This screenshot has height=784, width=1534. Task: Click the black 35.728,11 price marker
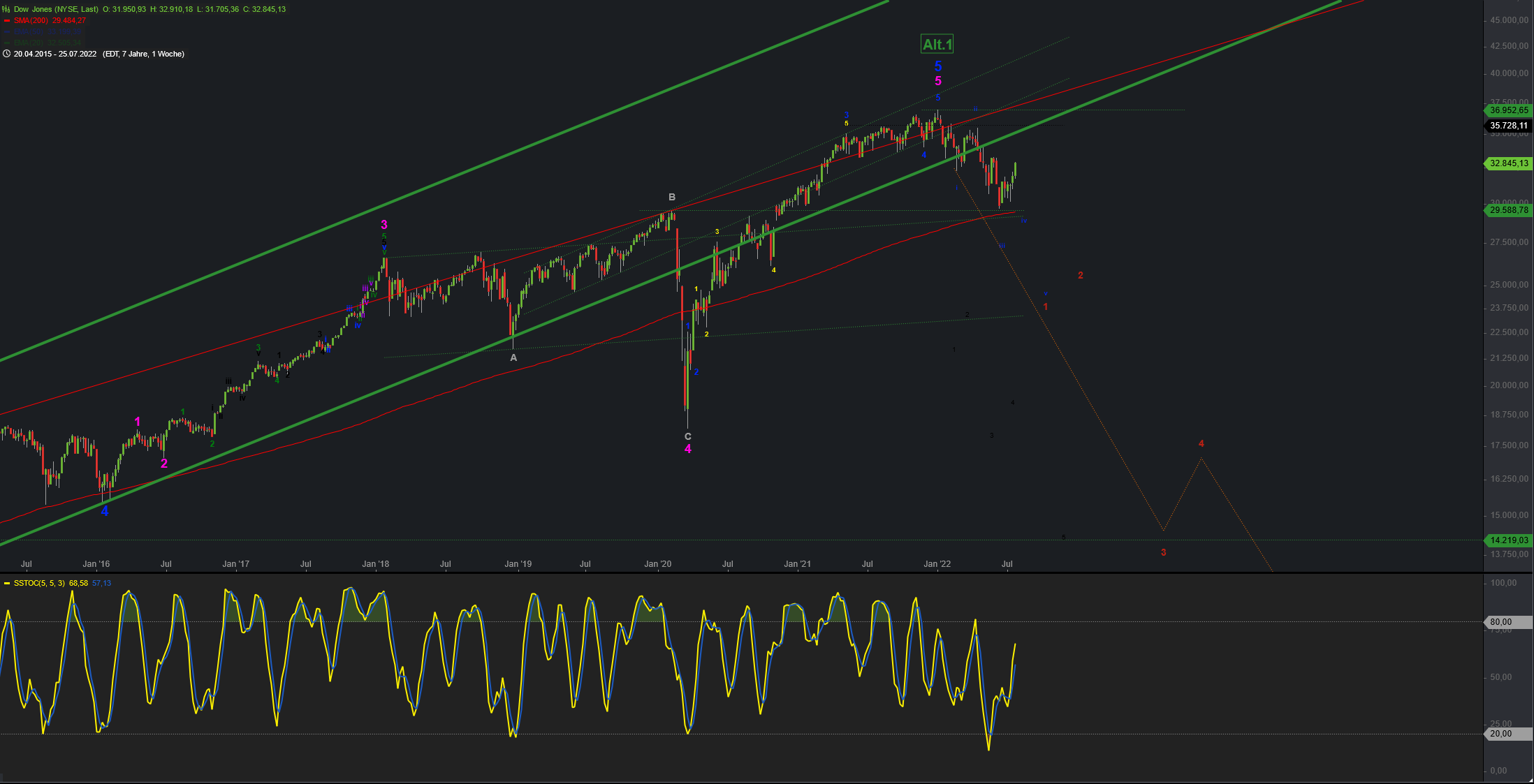click(1509, 126)
